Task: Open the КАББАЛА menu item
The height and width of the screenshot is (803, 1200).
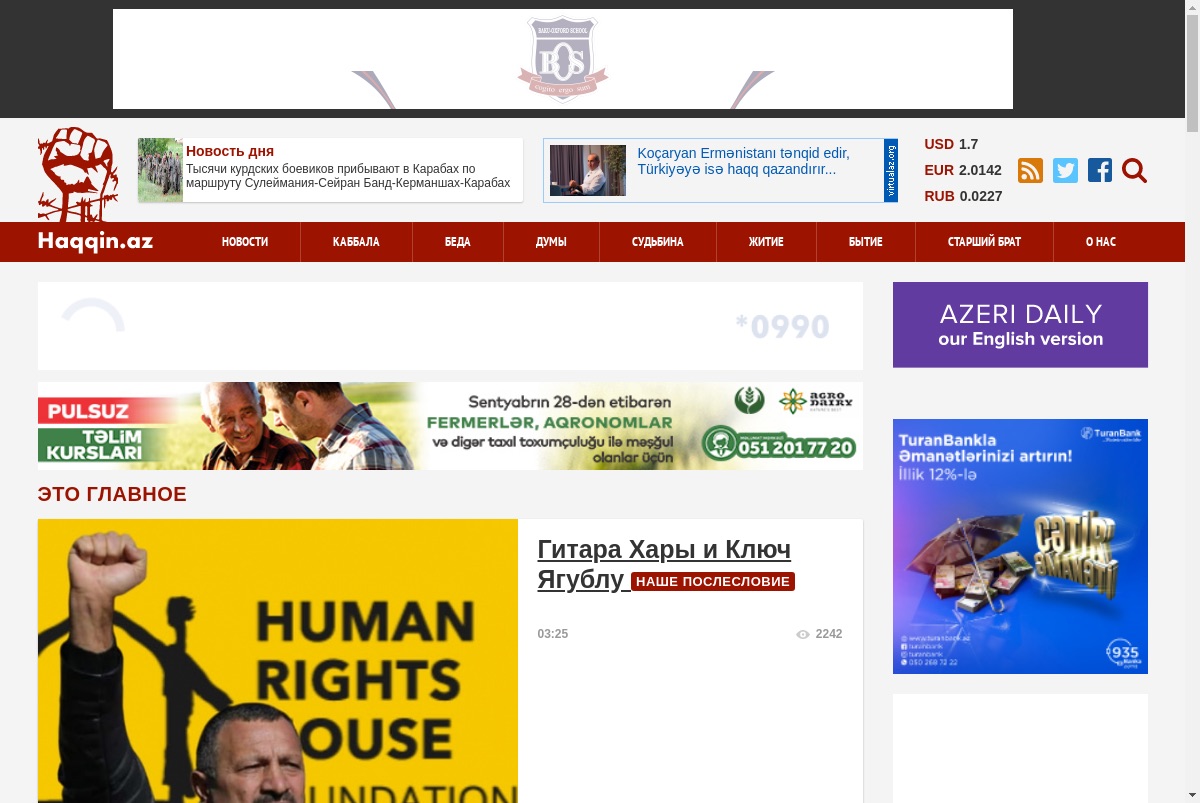Action: tap(356, 242)
